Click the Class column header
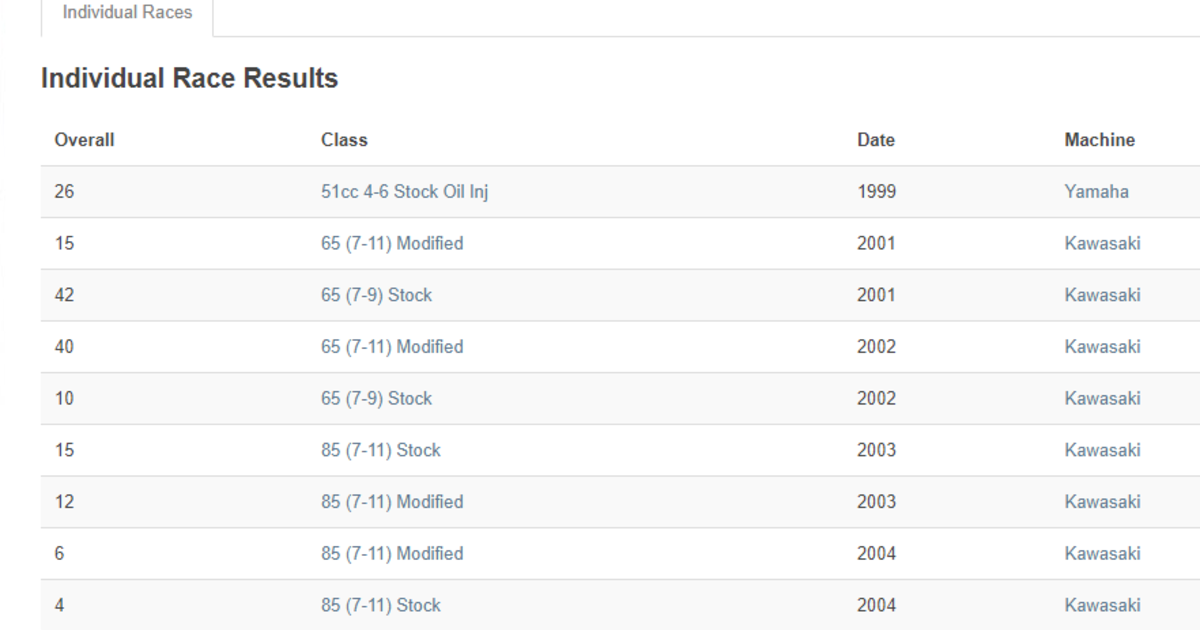1200x630 pixels. (x=344, y=141)
